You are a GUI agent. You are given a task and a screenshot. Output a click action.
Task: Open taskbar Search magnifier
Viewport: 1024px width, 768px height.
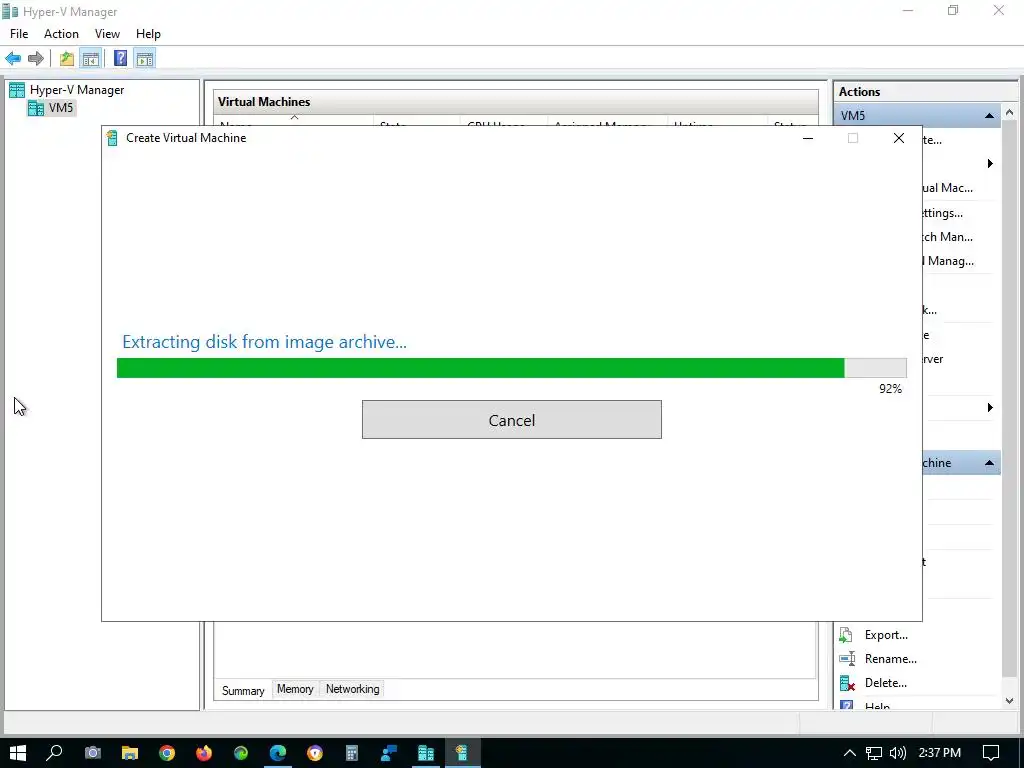(x=55, y=753)
